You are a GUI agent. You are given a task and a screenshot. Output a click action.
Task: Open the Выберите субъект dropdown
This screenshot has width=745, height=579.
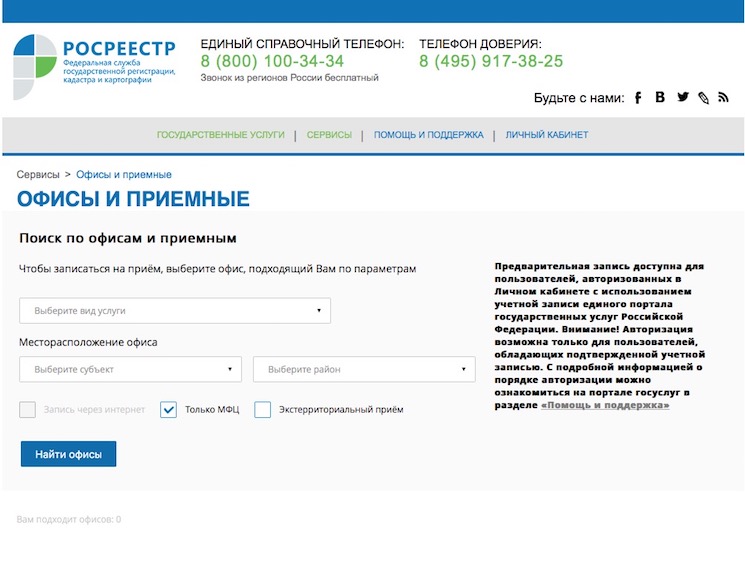(130, 369)
